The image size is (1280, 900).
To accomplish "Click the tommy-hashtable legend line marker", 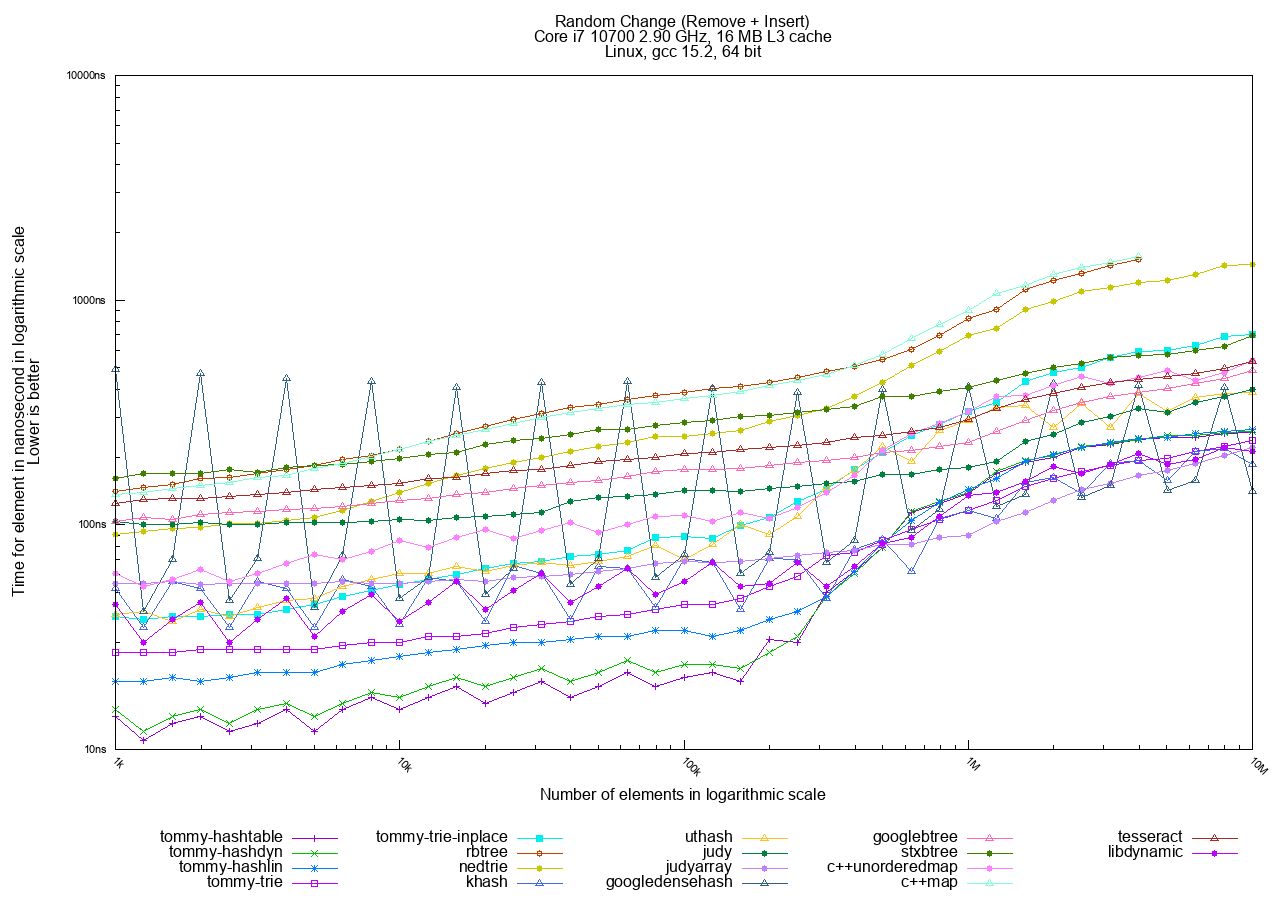I will coord(314,837).
